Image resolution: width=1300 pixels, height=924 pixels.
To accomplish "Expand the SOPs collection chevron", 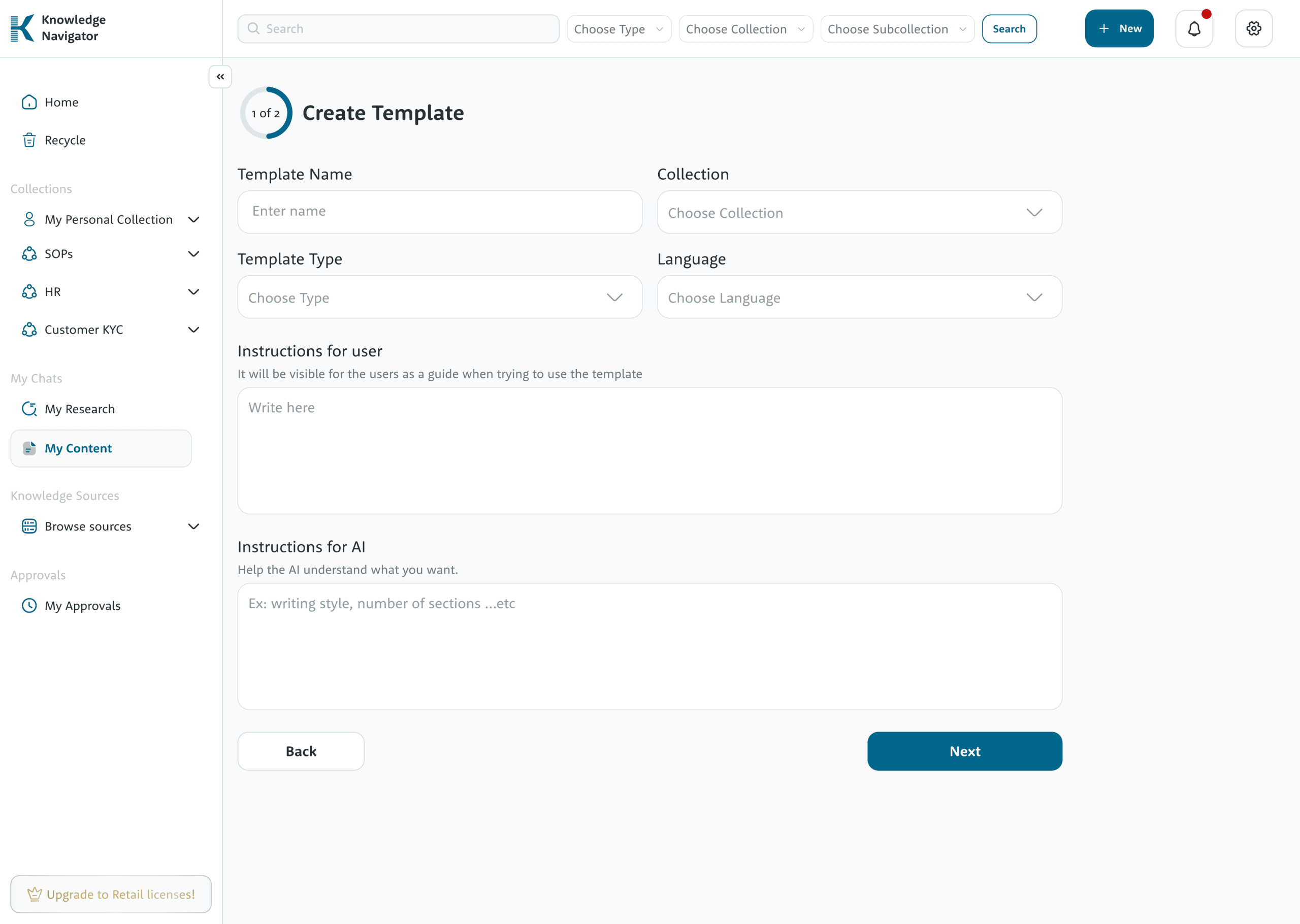I will pyautogui.click(x=193, y=254).
